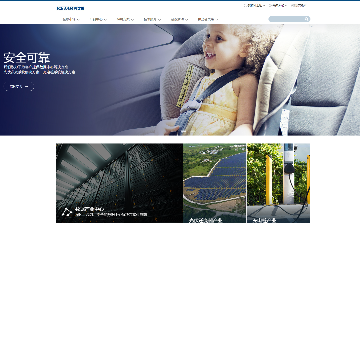Click the caption text on solar farm tile
The height and width of the screenshot is (360, 360).
pyautogui.click(x=205, y=220)
